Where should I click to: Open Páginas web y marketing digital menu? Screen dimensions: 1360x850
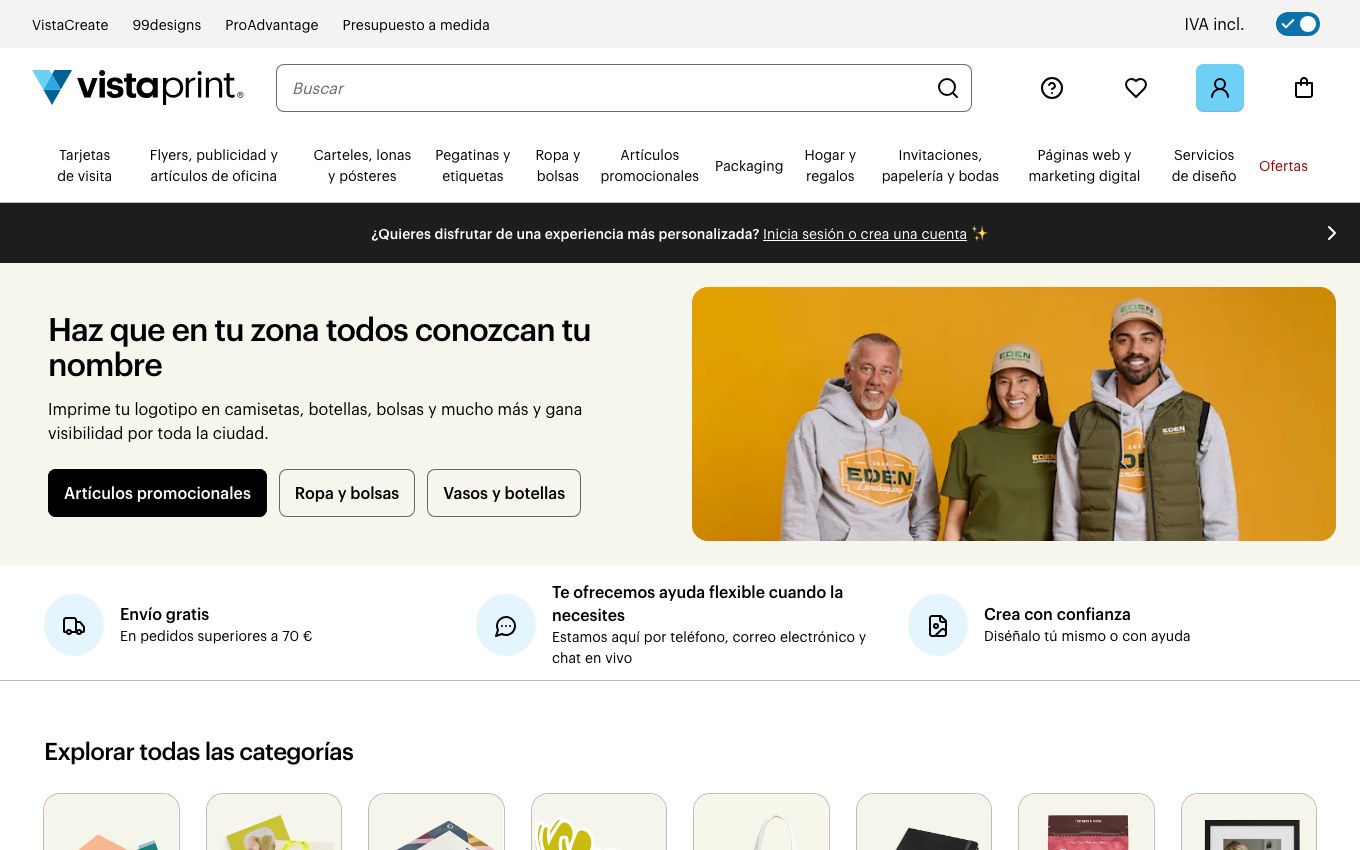click(1084, 166)
